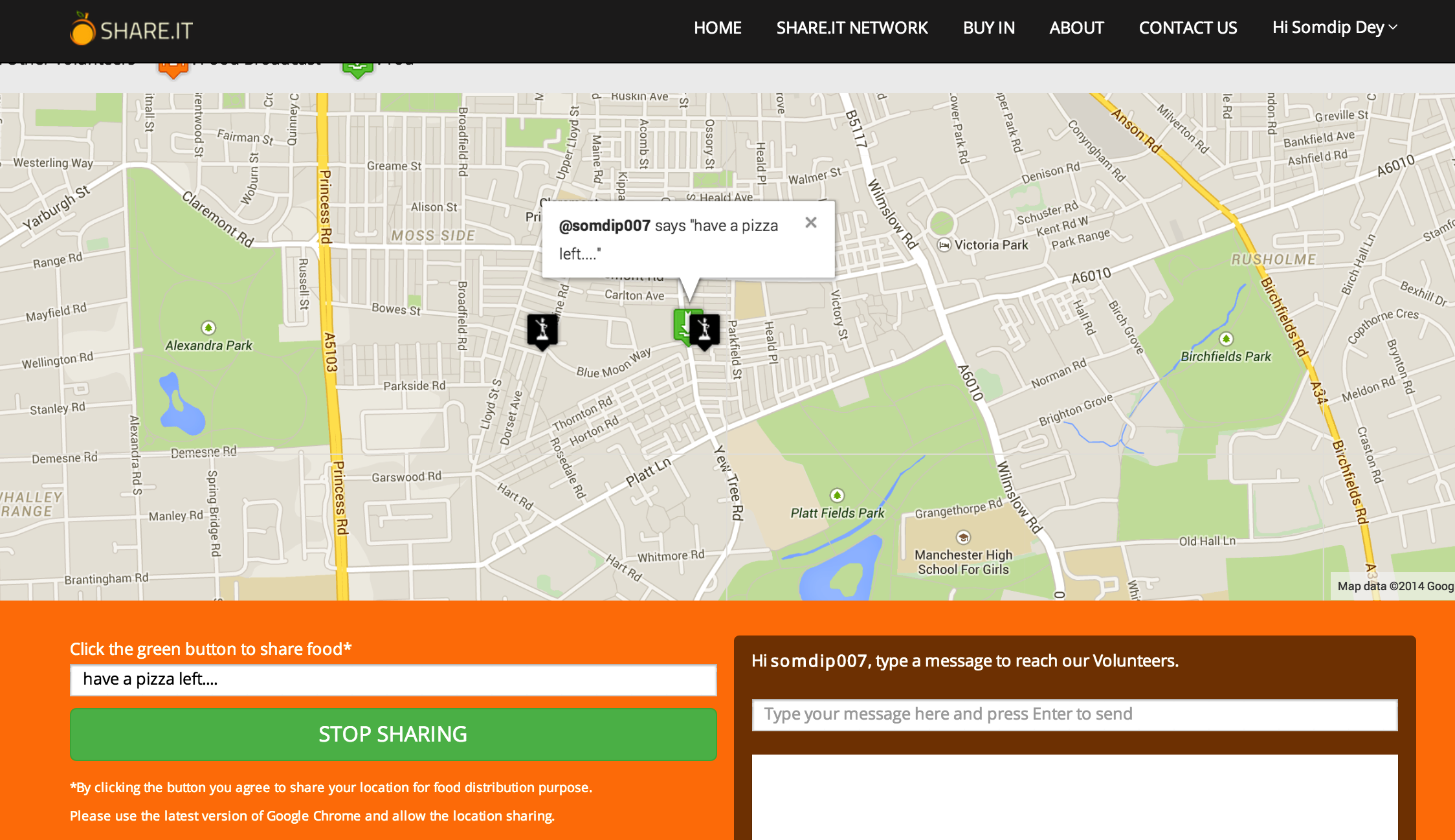Click the Alexandra Park tree icon
Viewport: 1455px width, 840px height.
[x=208, y=328]
